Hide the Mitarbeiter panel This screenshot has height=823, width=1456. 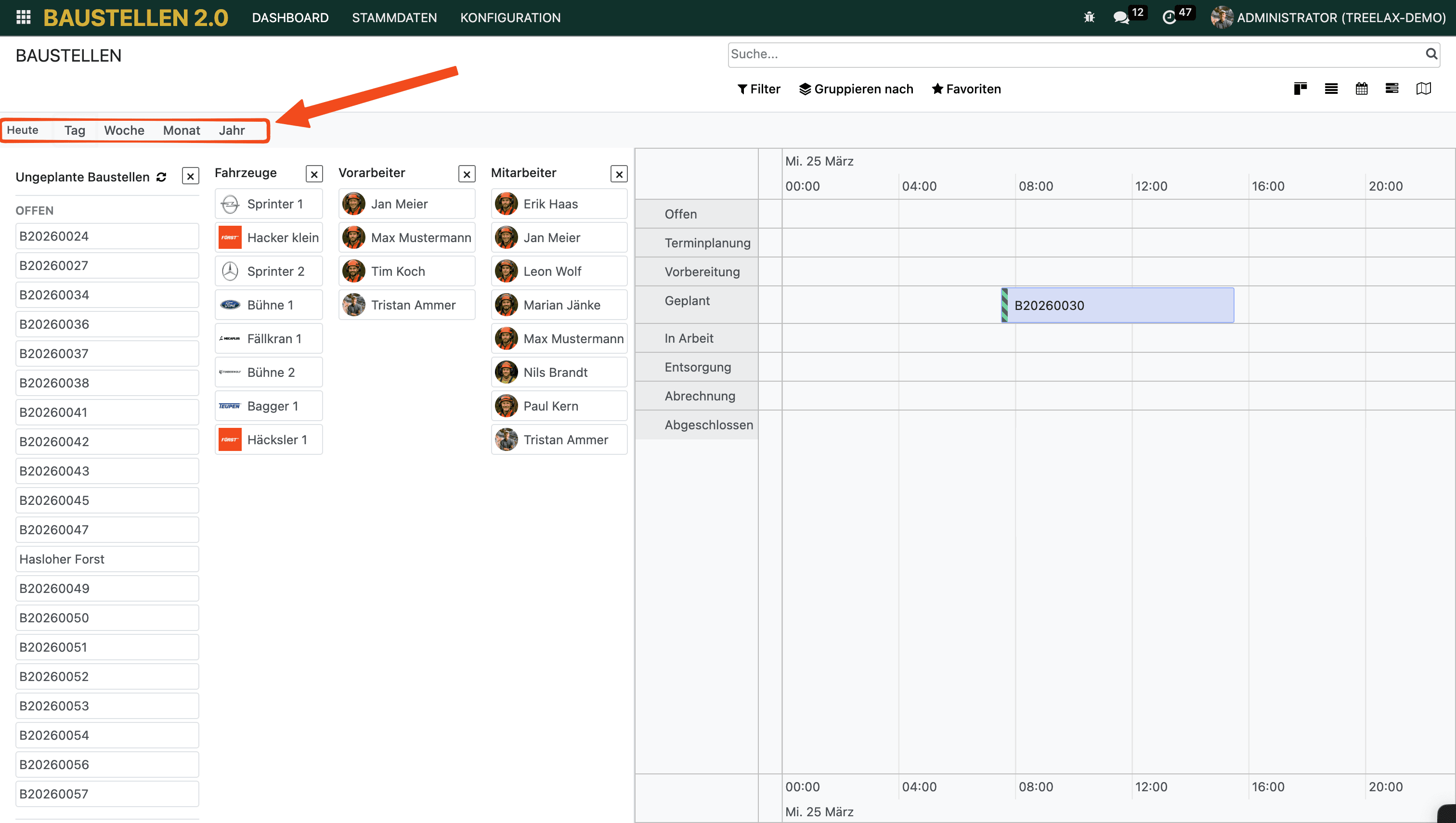619,174
